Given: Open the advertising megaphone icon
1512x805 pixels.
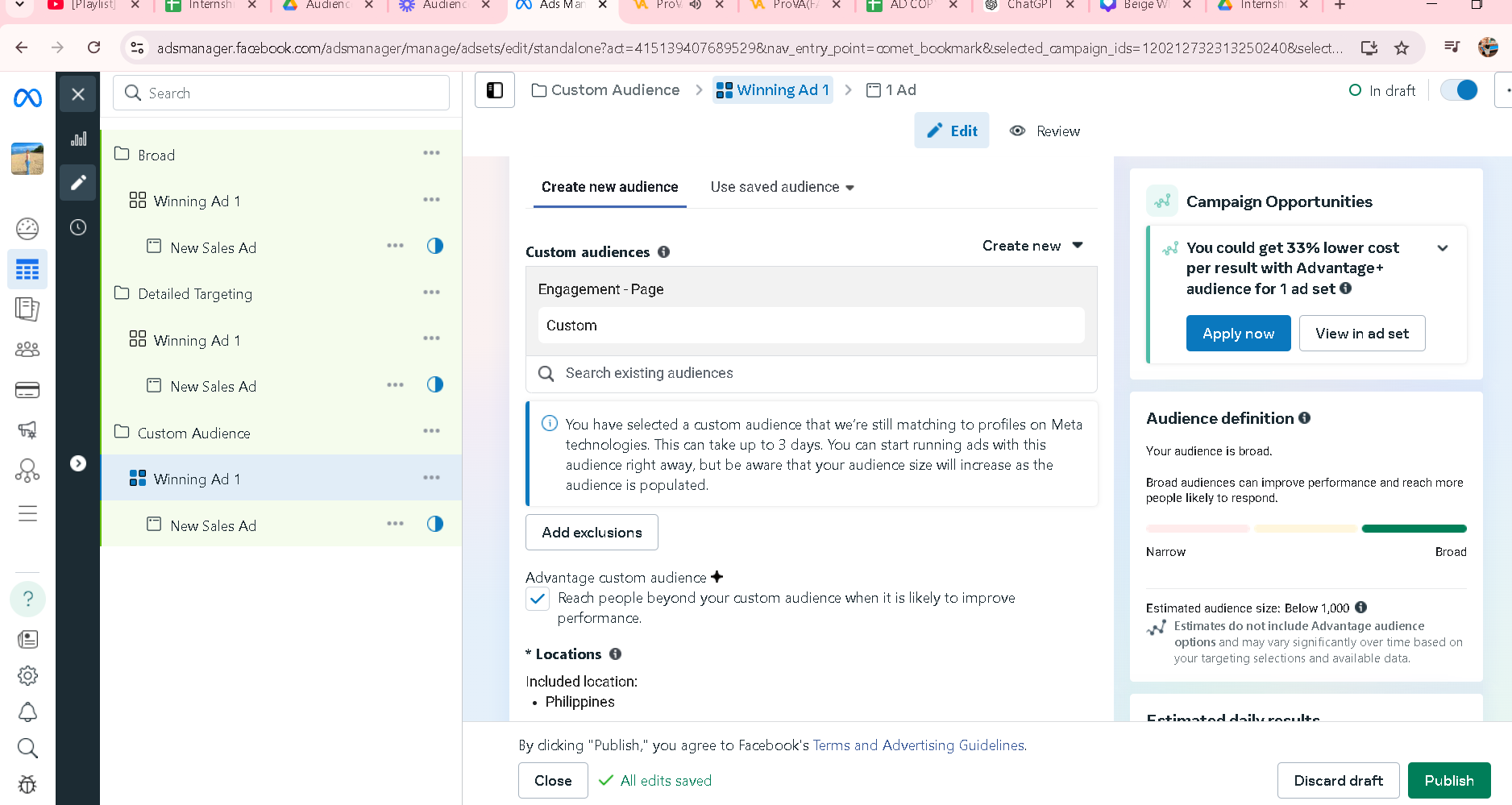Looking at the screenshot, I should (x=27, y=430).
